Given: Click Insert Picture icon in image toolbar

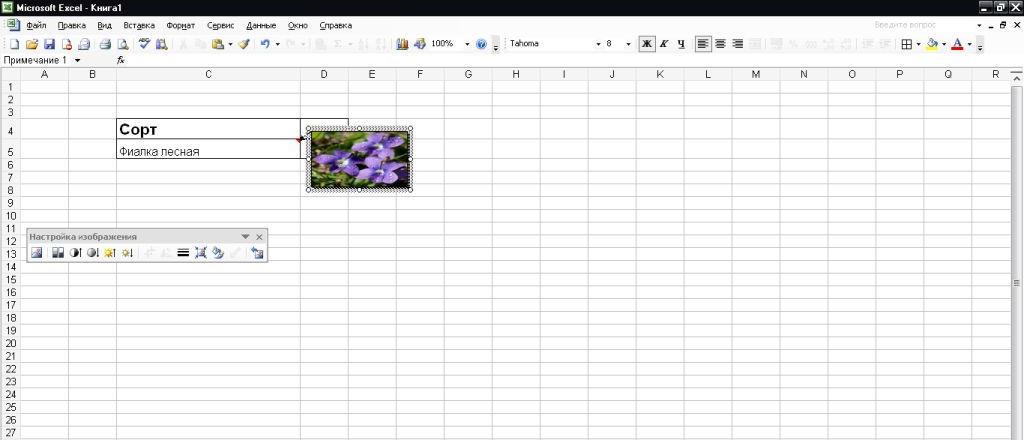Looking at the screenshot, I should point(37,253).
